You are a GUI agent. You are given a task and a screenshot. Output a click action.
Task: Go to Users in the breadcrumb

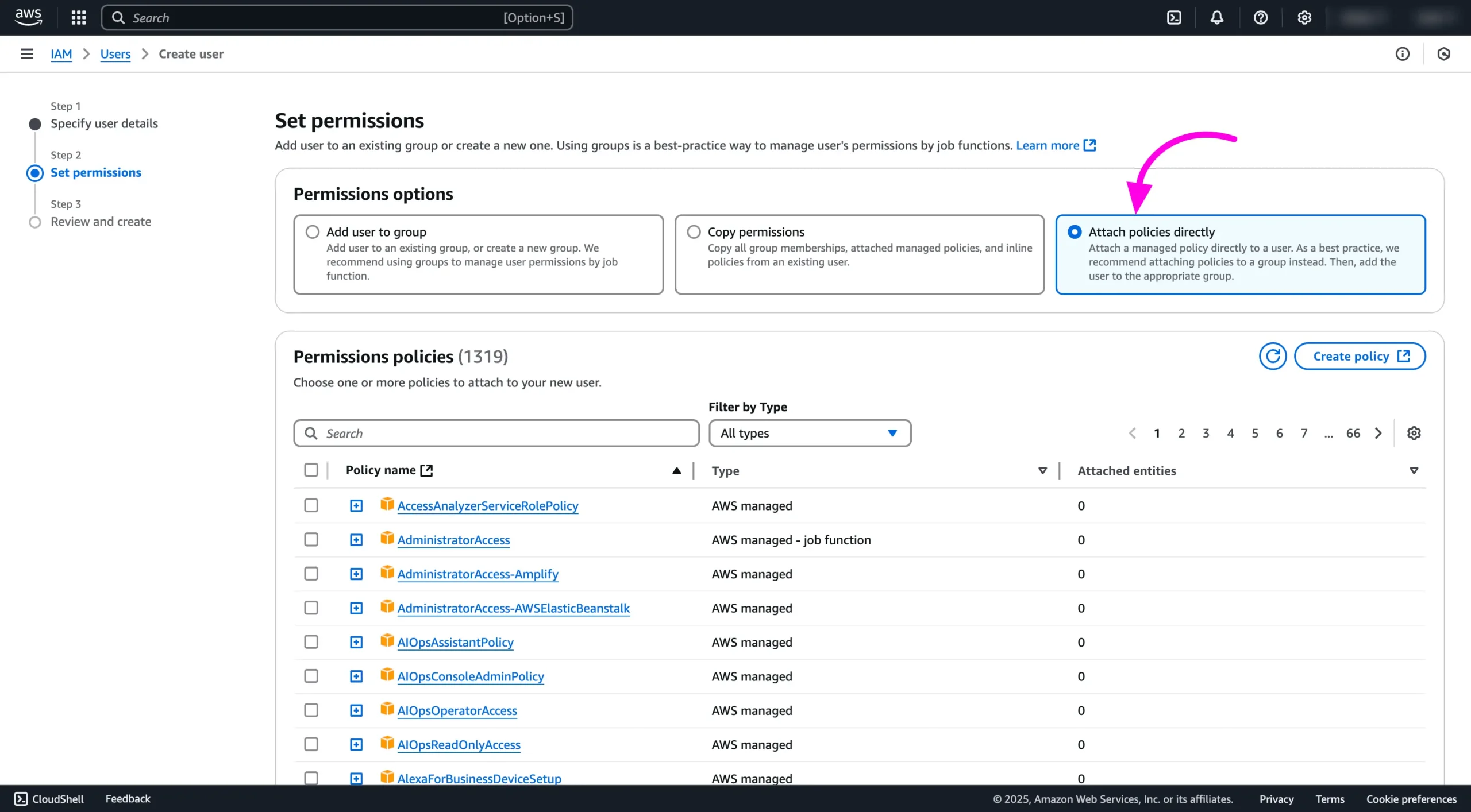[x=115, y=54]
